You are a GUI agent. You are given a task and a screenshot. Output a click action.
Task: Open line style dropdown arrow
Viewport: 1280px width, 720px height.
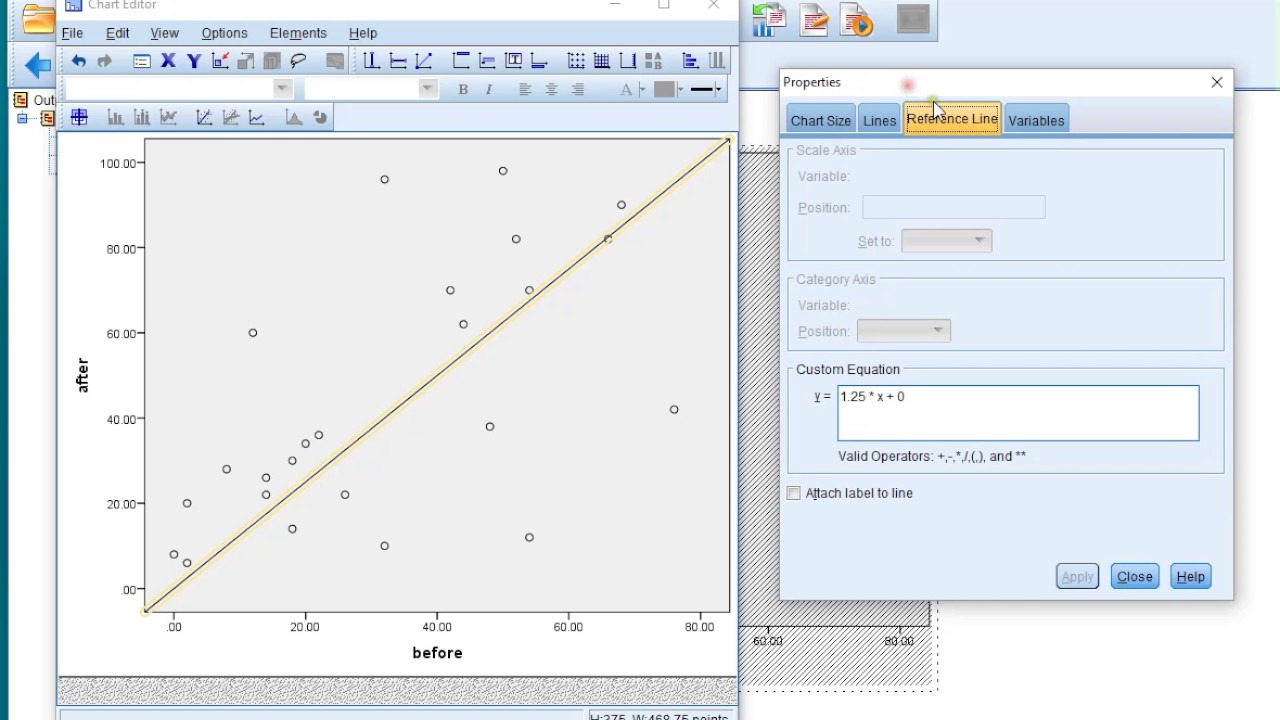pyautogui.click(x=718, y=89)
